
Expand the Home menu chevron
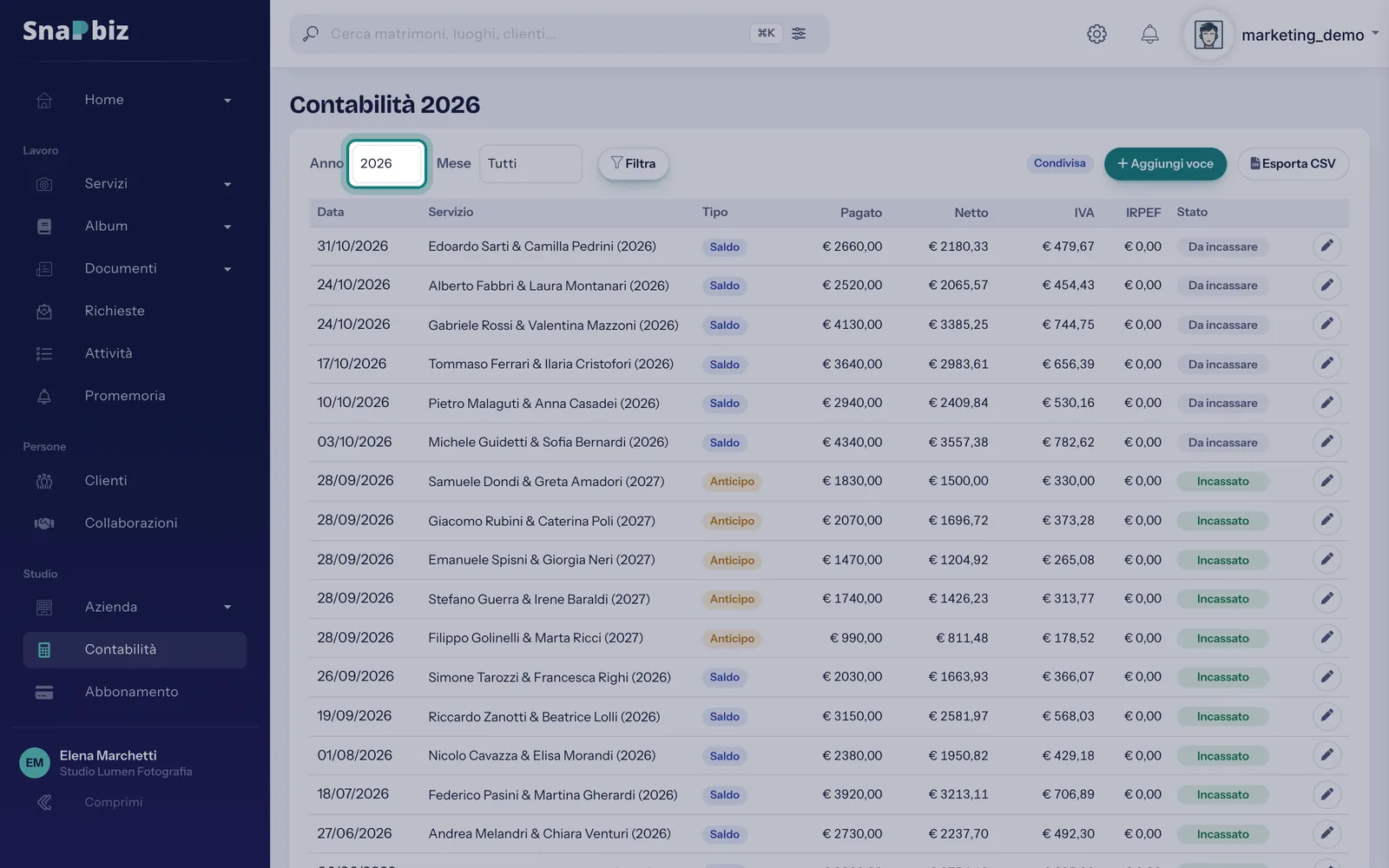227,100
